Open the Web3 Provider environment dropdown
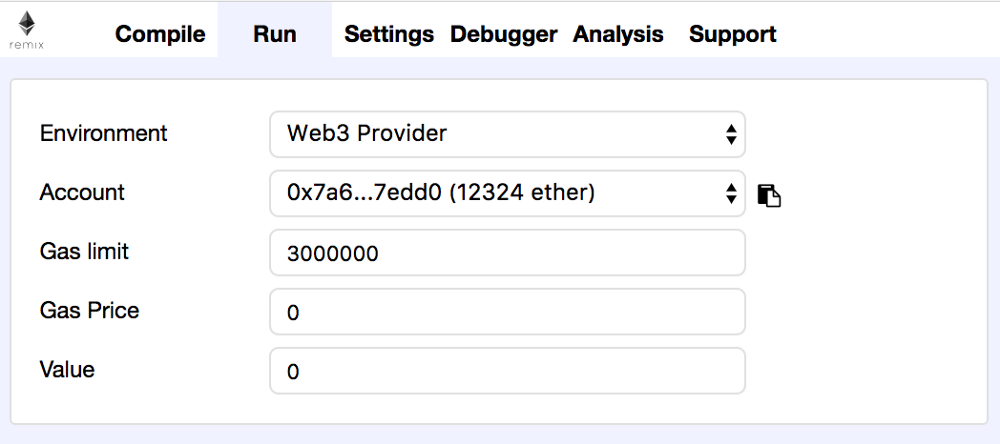The height and width of the screenshot is (444, 1000). point(500,133)
